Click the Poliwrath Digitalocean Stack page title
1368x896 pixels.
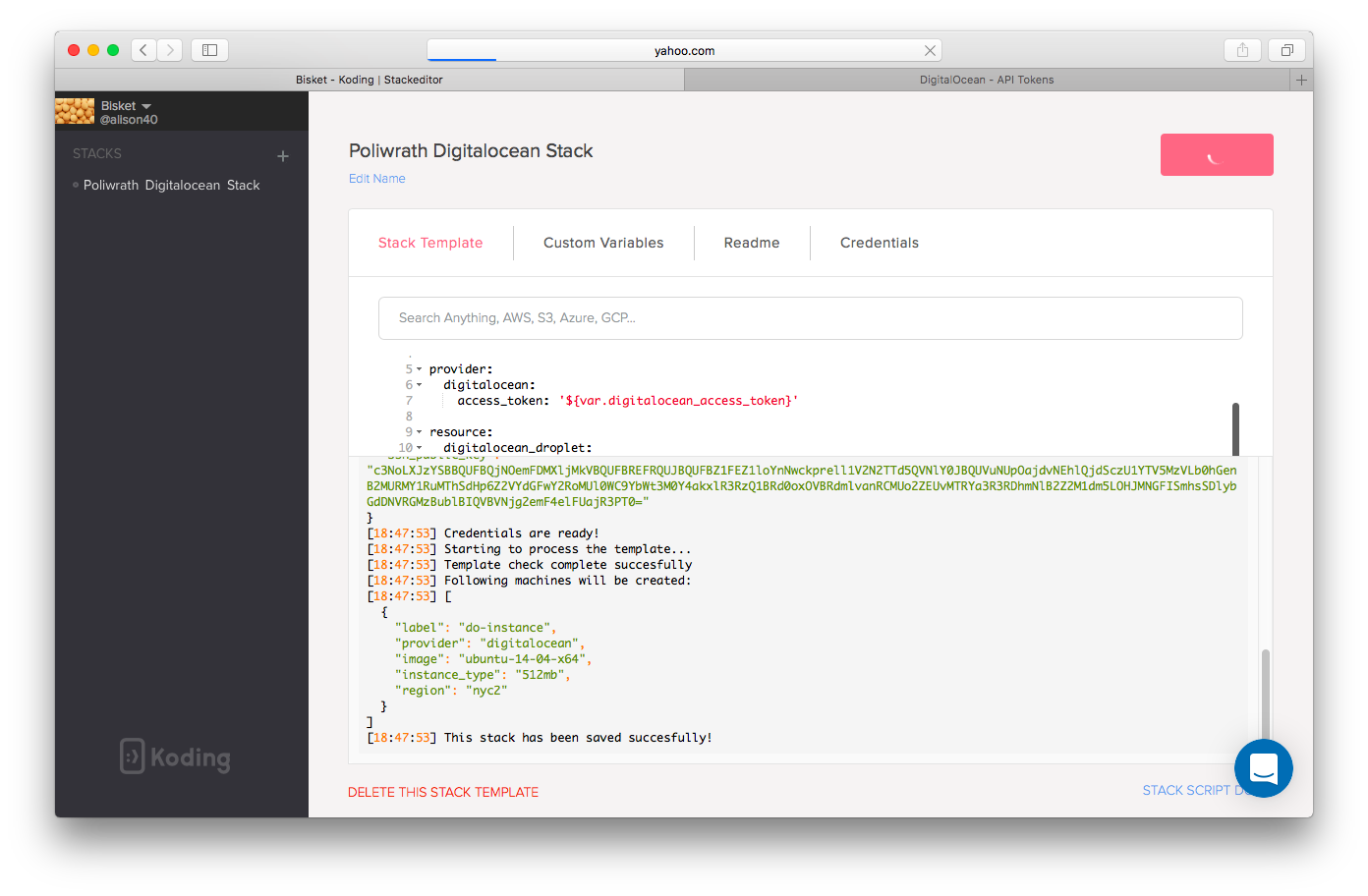[471, 151]
